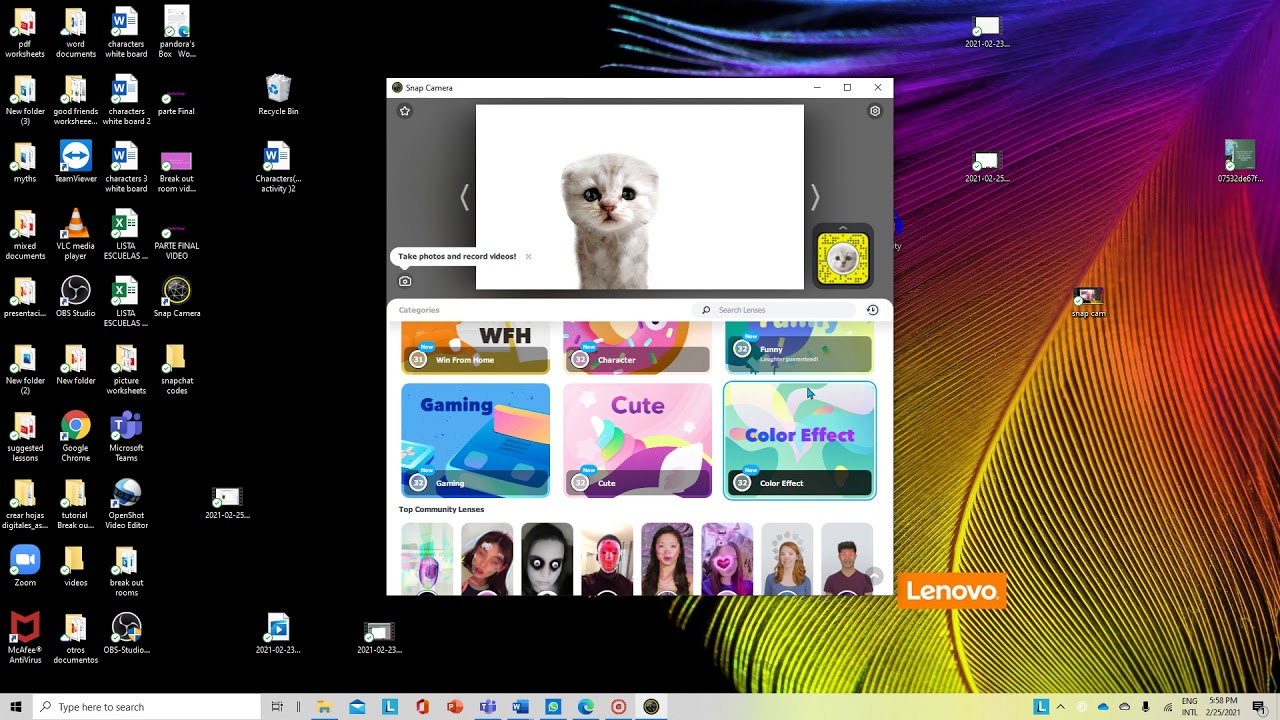
Task: Open the Funny category
Action: pyautogui.click(x=799, y=348)
